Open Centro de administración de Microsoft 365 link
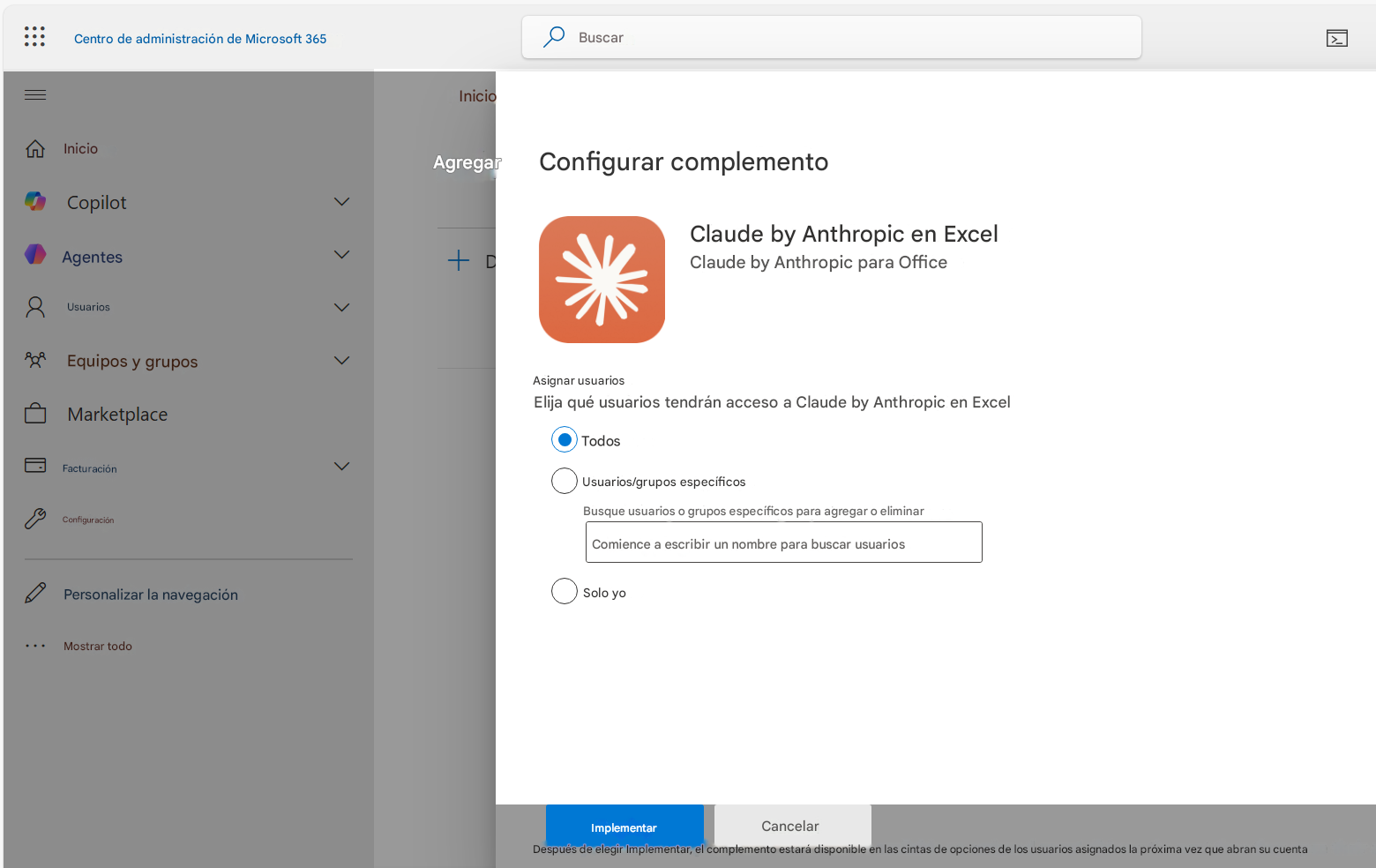 tap(200, 39)
